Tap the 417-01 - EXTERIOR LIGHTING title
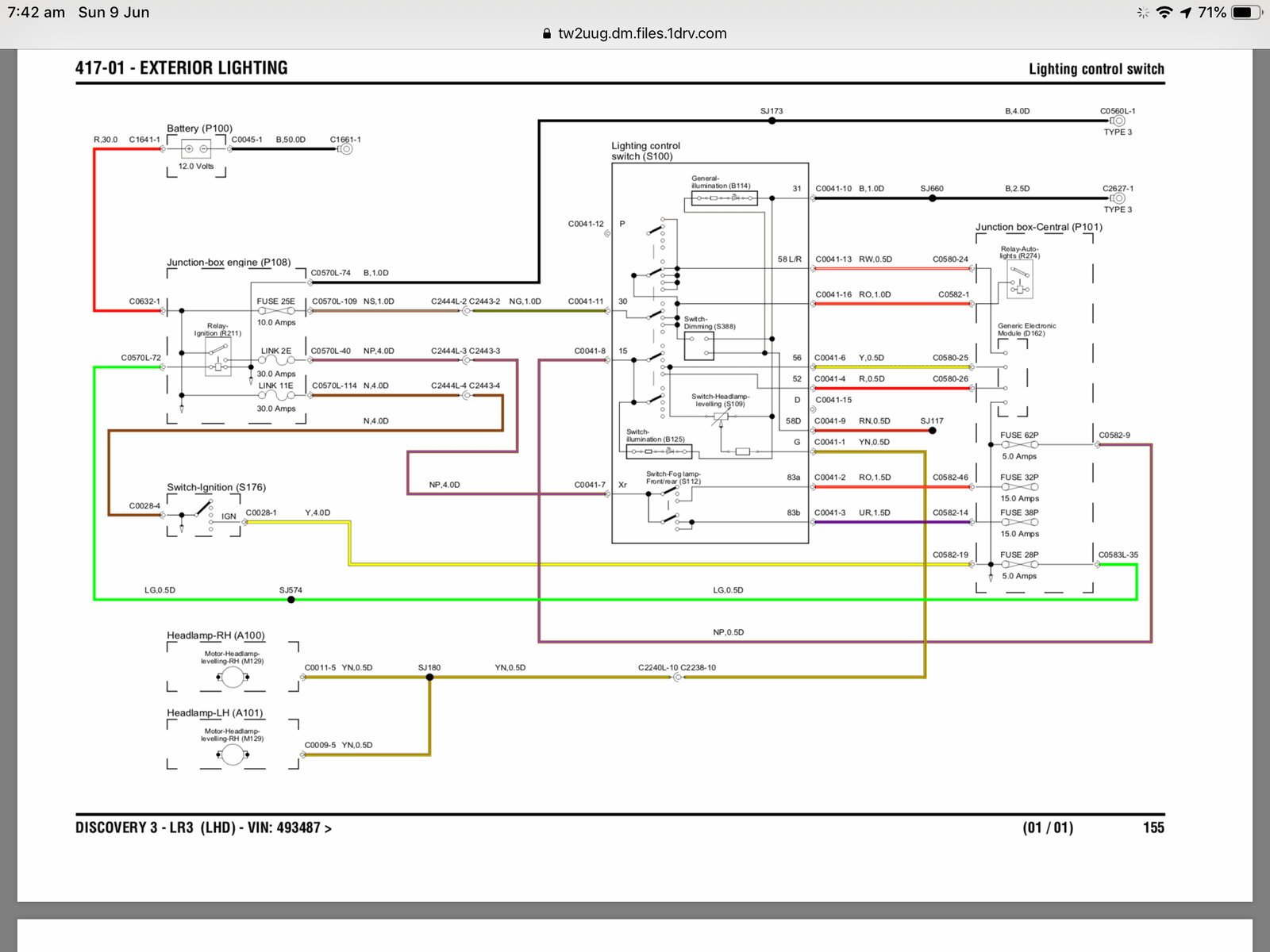This screenshot has width=1270, height=952. point(182,67)
